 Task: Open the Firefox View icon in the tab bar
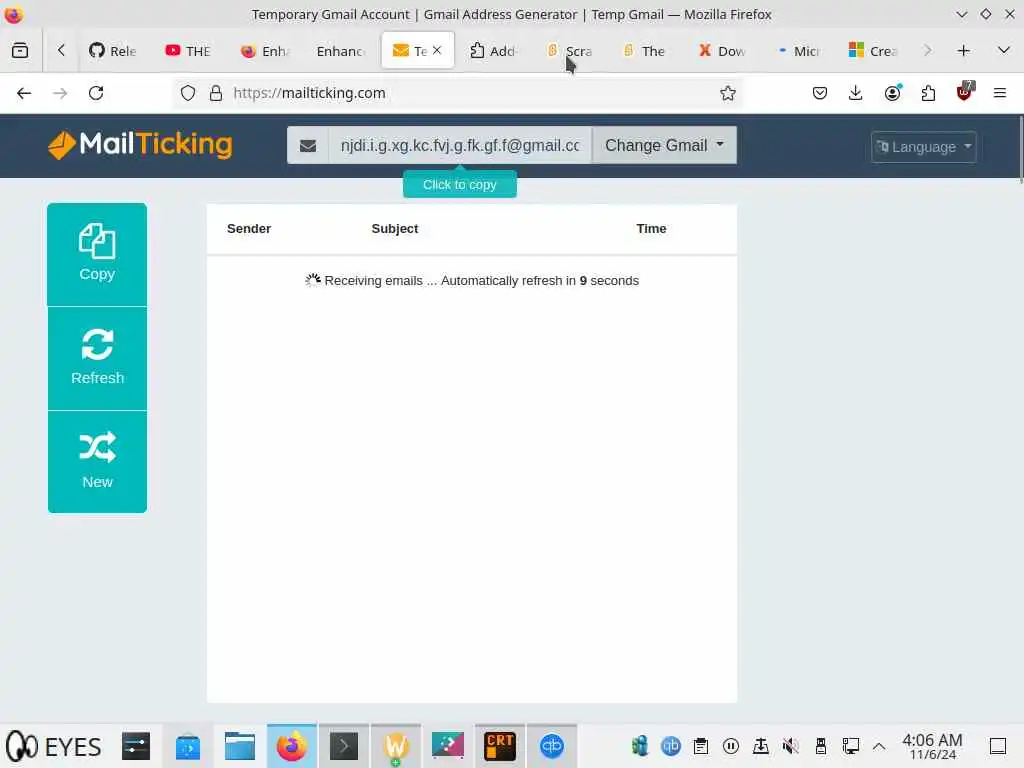(x=20, y=50)
